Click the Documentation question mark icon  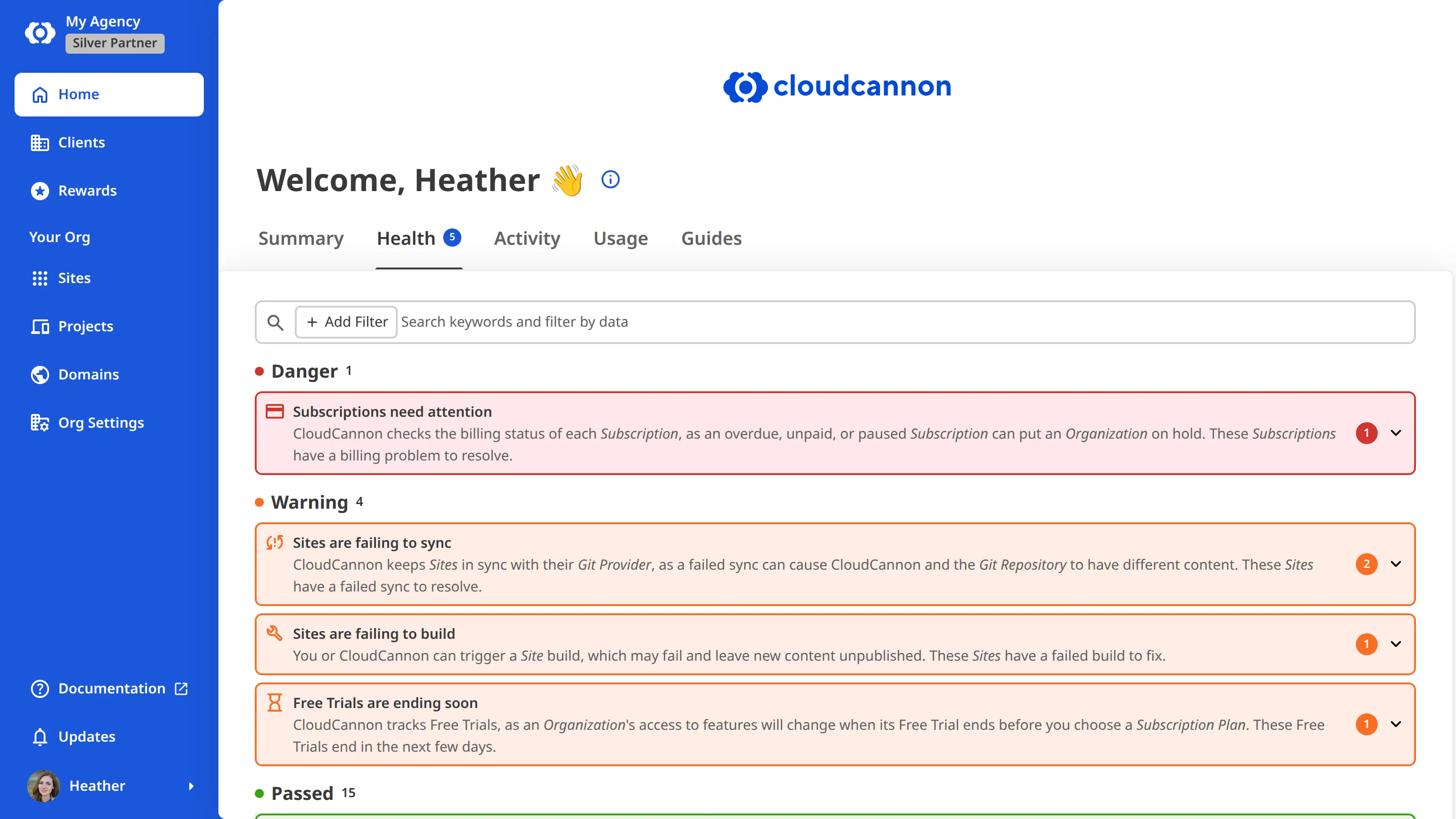tap(40, 688)
